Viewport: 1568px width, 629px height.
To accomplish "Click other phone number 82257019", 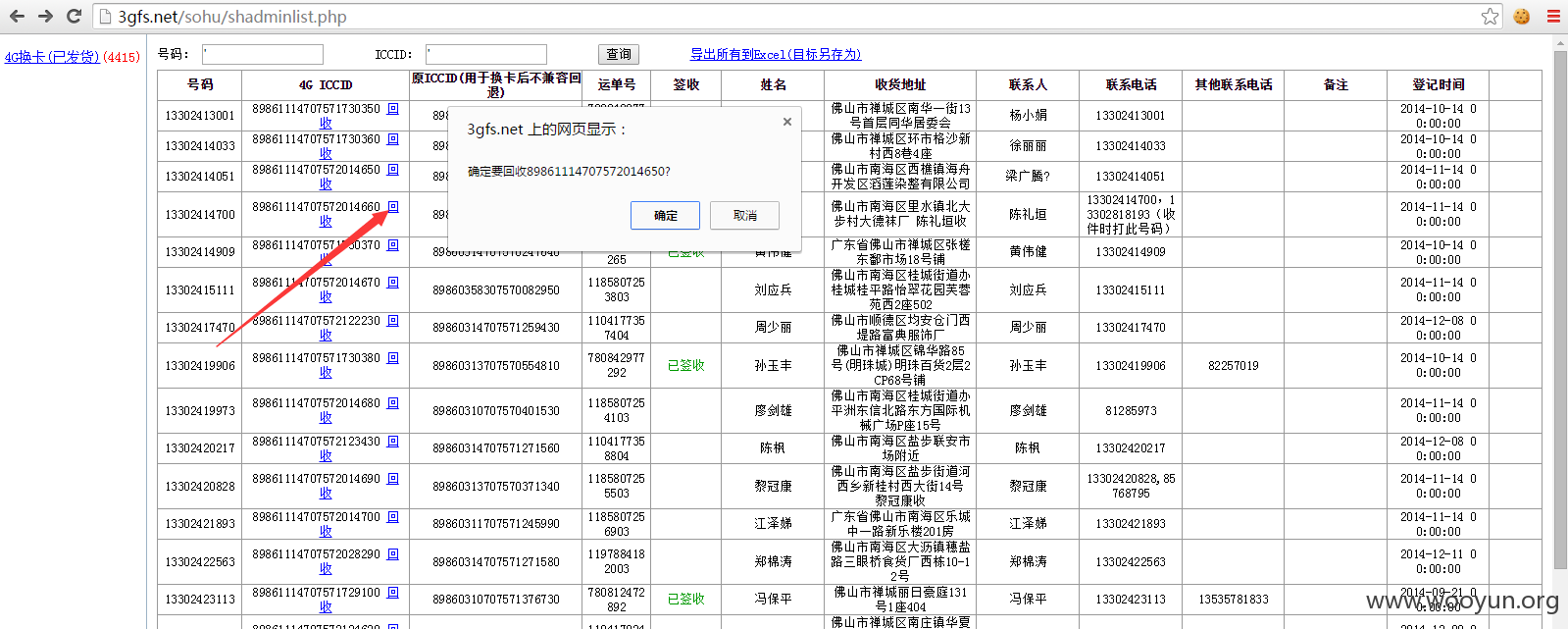I will pos(1234,366).
